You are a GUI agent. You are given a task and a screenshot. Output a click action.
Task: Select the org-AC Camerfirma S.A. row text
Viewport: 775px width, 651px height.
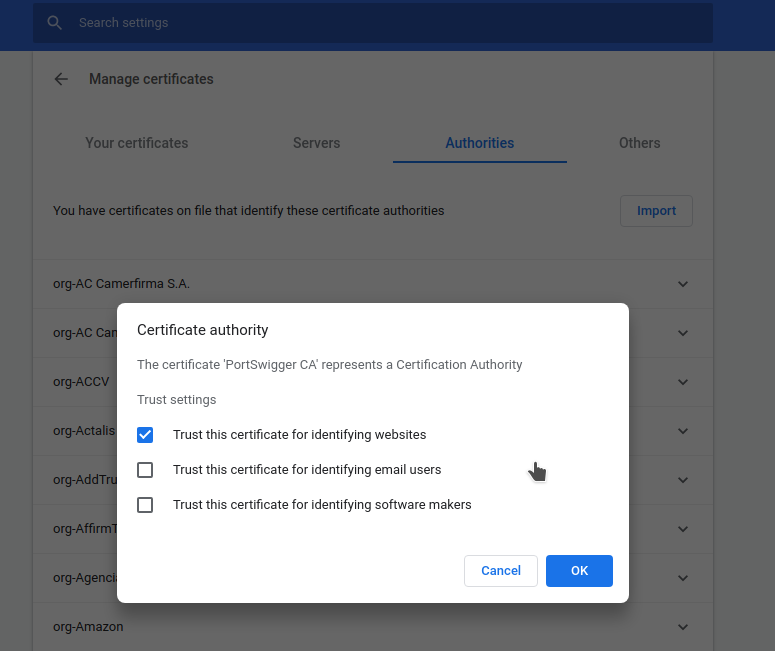[121, 284]
